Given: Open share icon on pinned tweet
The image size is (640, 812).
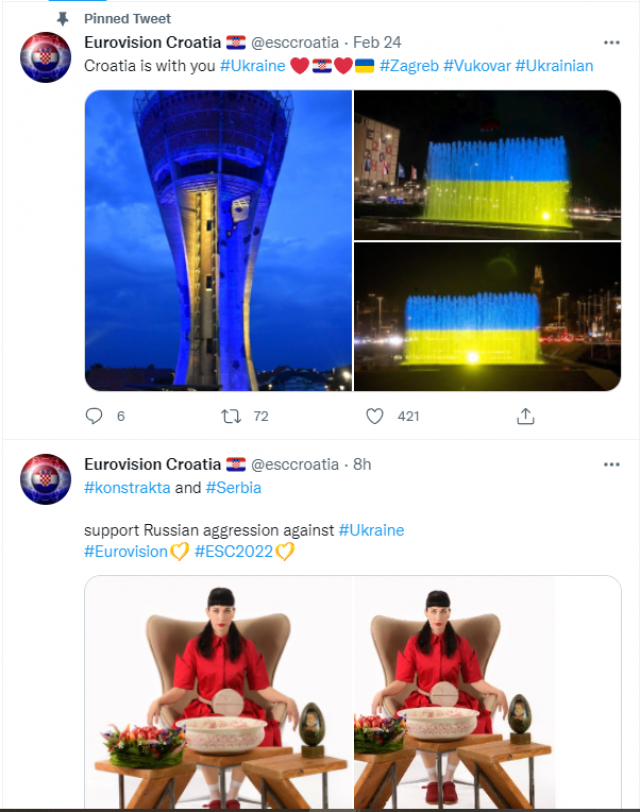Looking at the screenshot, I should click(x=525, y=416).
